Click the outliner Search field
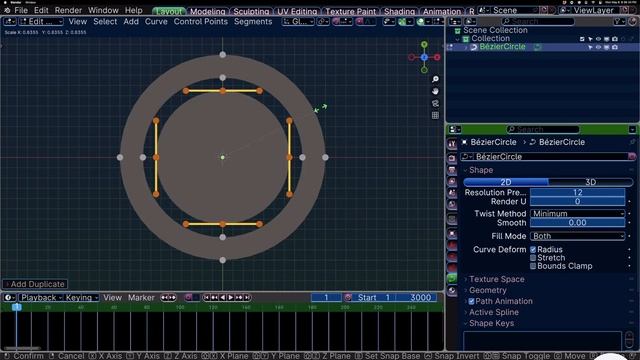Viewport: 640px width, 360px height. (x=538, y=21)
